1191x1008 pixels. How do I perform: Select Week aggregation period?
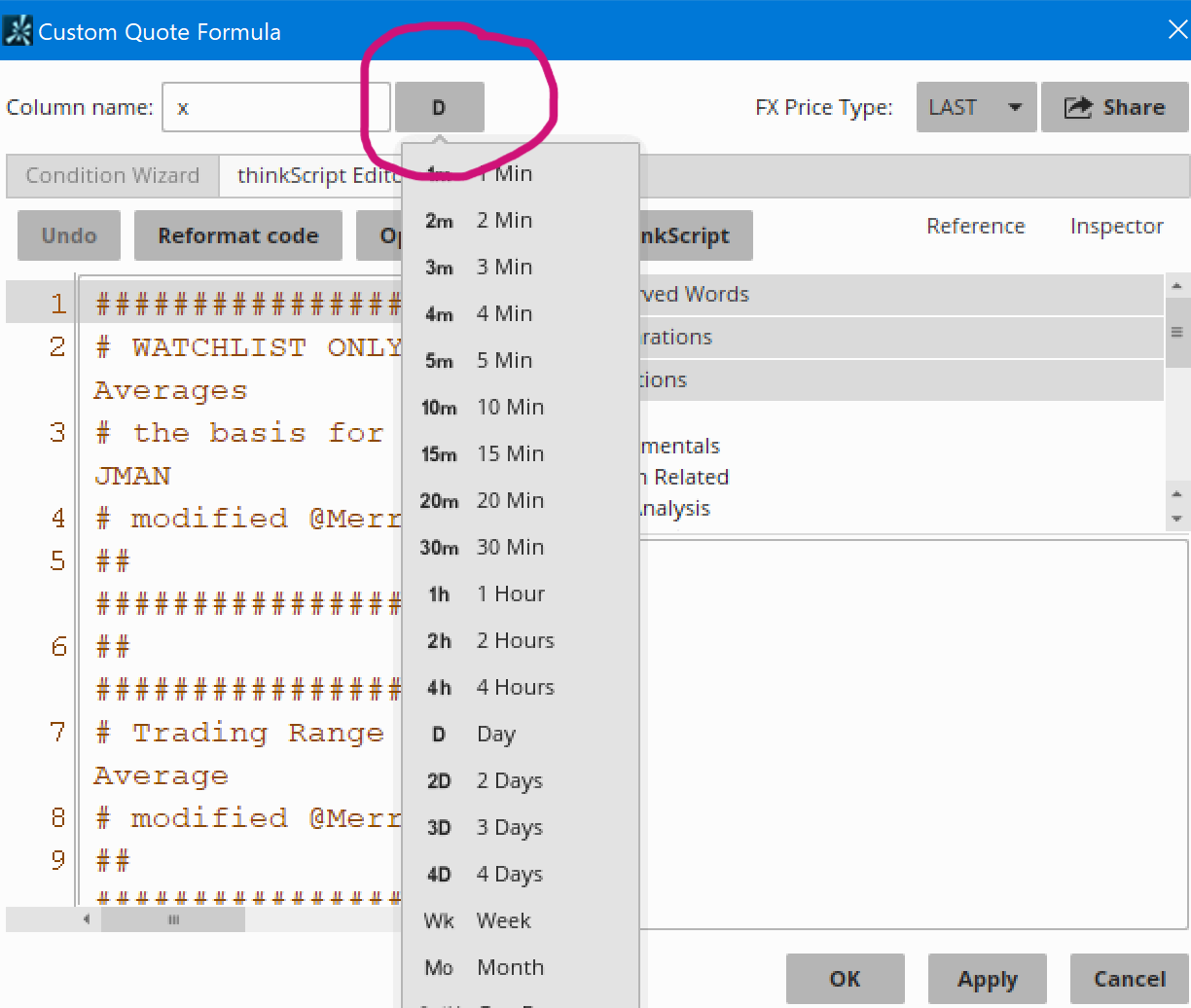tap(521, 920)
